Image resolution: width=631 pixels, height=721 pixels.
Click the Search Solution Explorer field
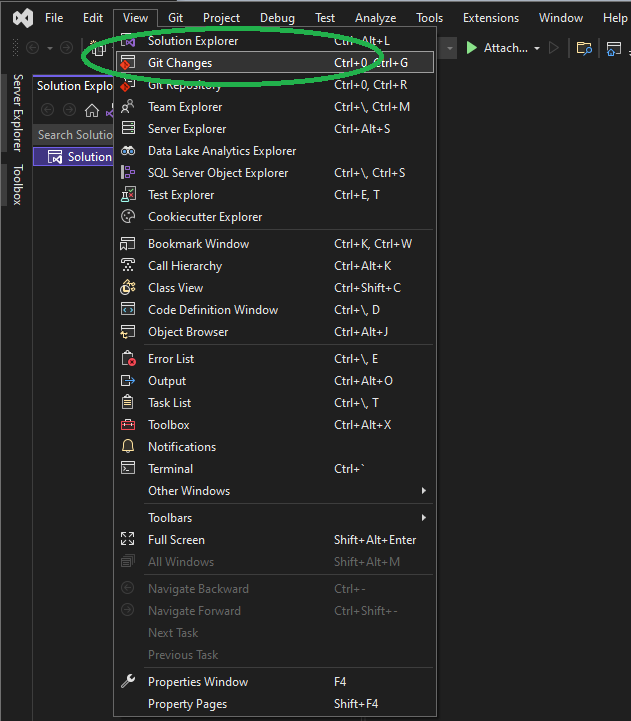(x=74, y=135)
